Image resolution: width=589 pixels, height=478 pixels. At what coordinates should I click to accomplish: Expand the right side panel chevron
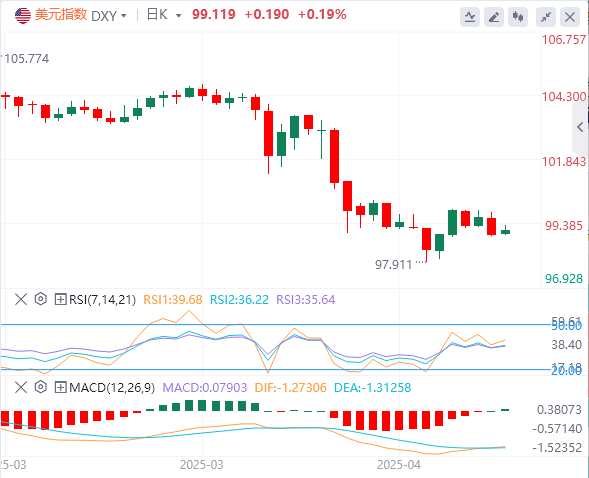coord(580,127)
